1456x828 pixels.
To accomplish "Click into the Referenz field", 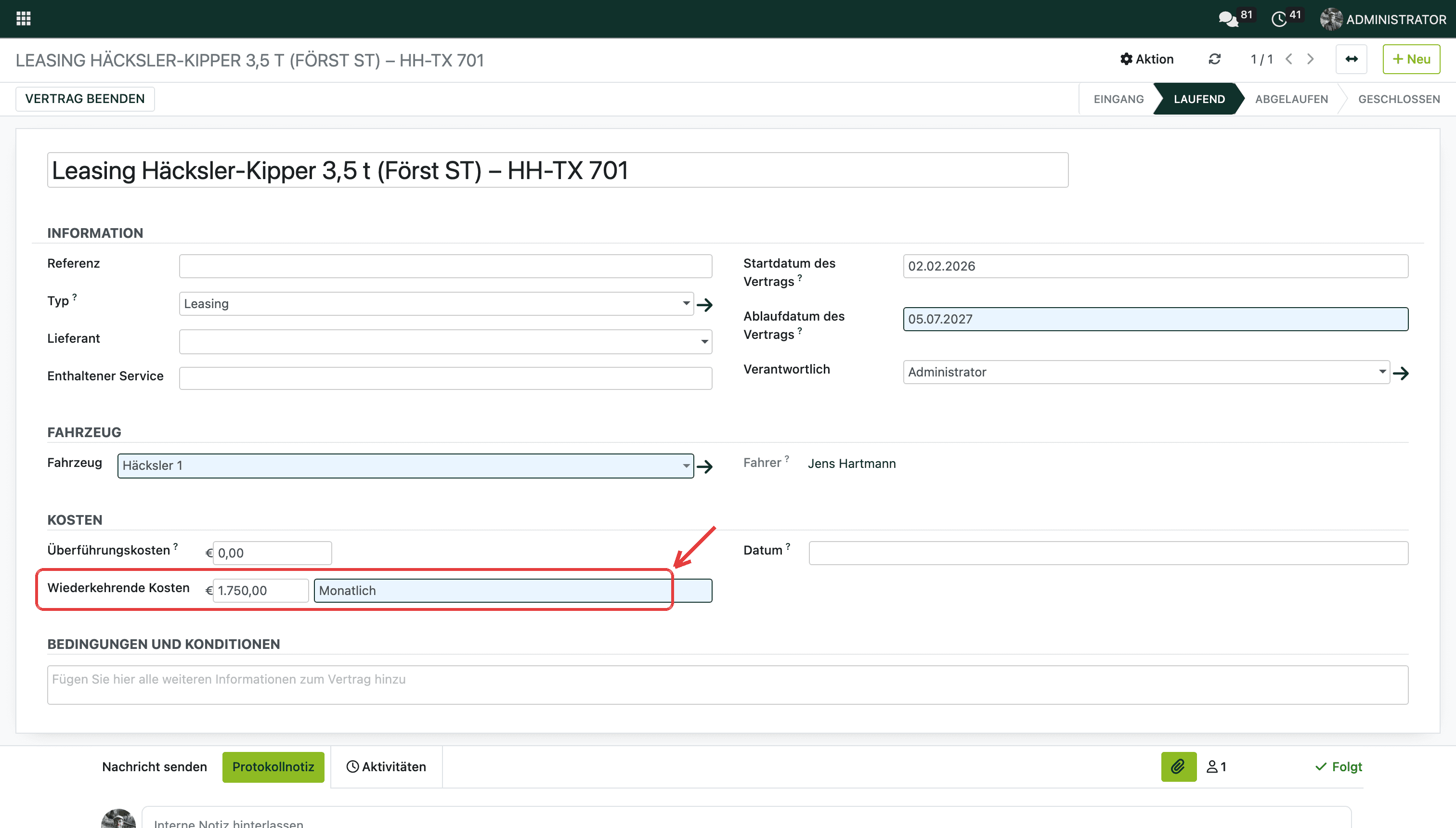I will point(445,266).
